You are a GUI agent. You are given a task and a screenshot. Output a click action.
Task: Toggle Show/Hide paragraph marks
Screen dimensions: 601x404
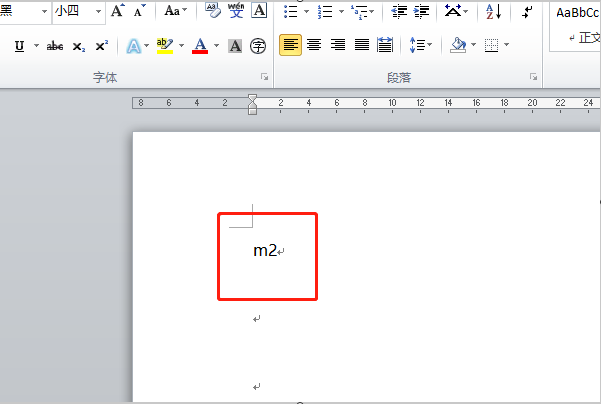click(x=527, y=11)
